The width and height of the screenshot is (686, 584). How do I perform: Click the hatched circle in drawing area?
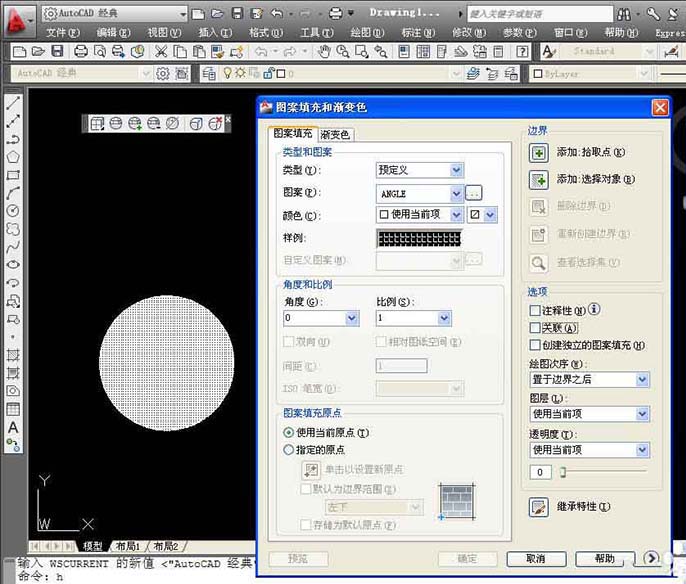pos(167,363)
